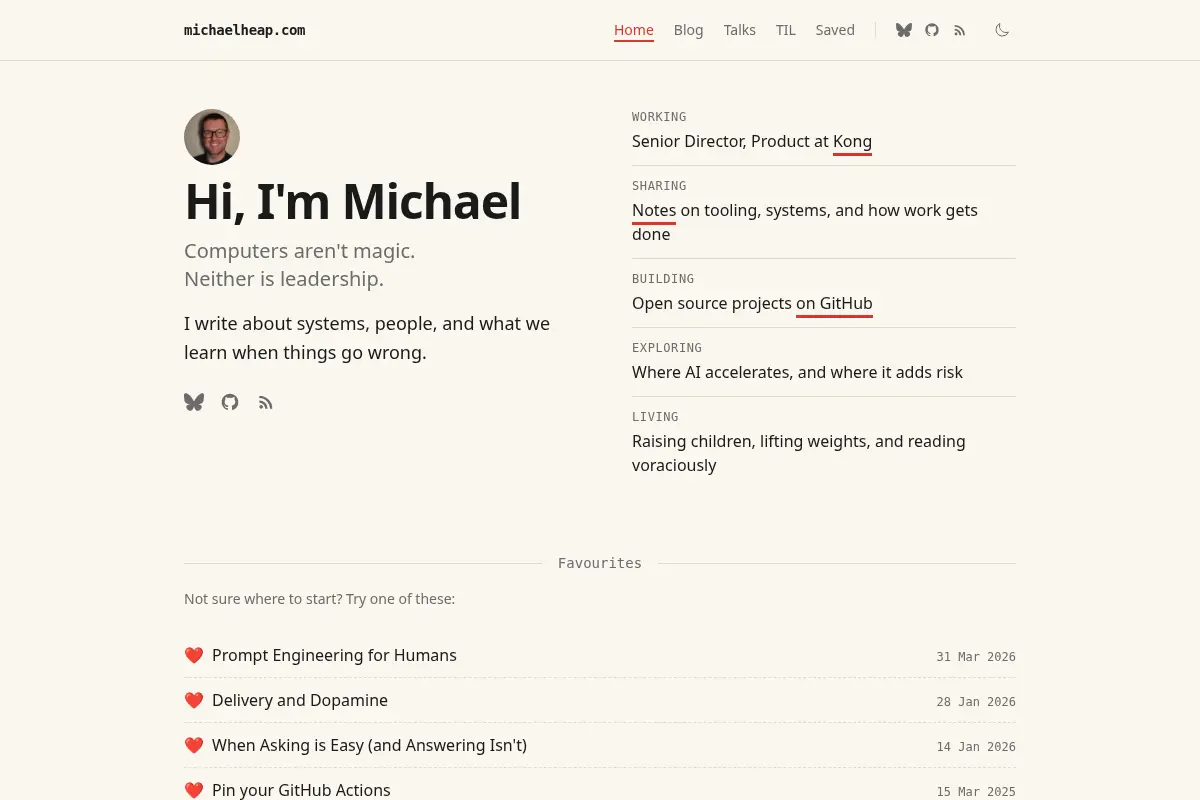The height and width of the screenshot is (800, 1200).
Task: Open 'Pin your GitHub Actions' post
Action: 301,790
